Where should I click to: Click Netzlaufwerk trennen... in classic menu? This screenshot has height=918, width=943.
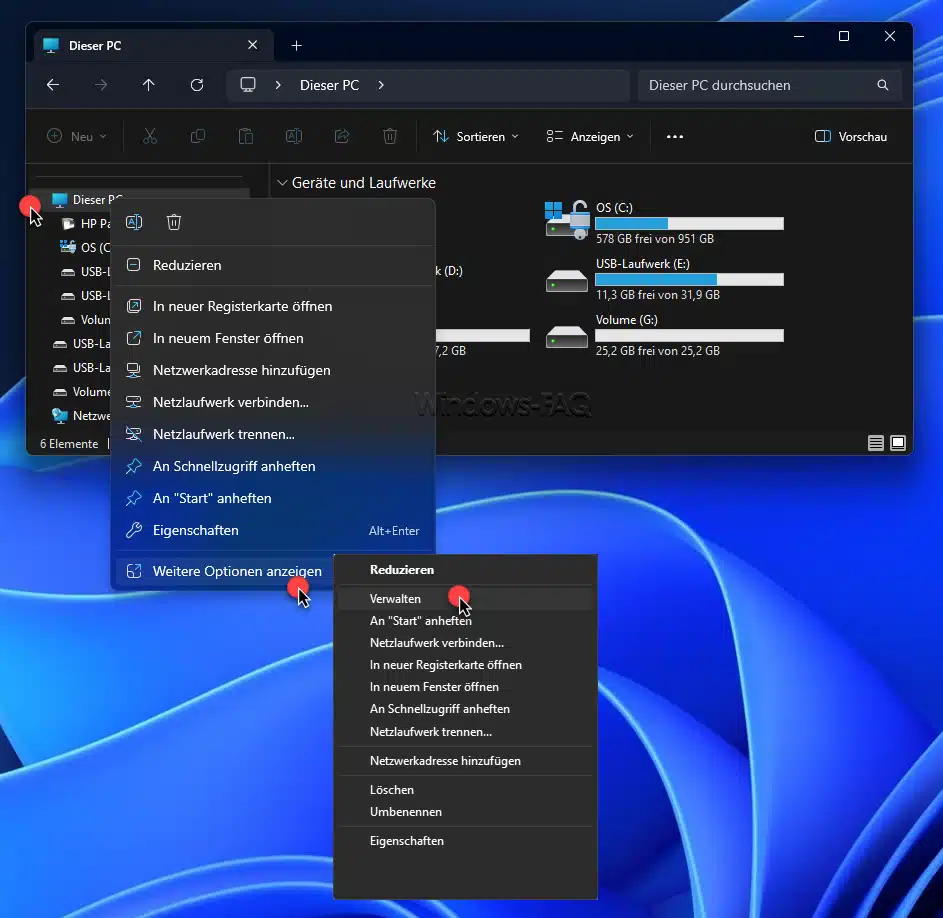point(465,732)
